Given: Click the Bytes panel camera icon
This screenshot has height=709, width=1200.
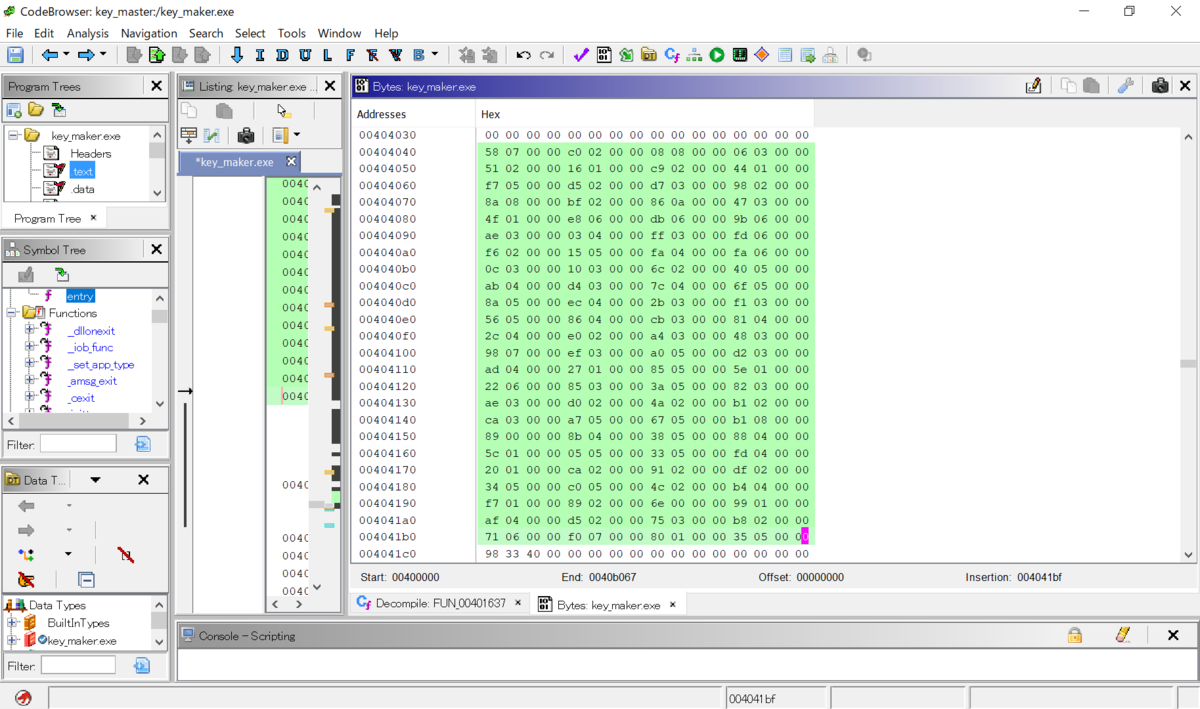Looking at the screenshot, I should click(1160, 86).
